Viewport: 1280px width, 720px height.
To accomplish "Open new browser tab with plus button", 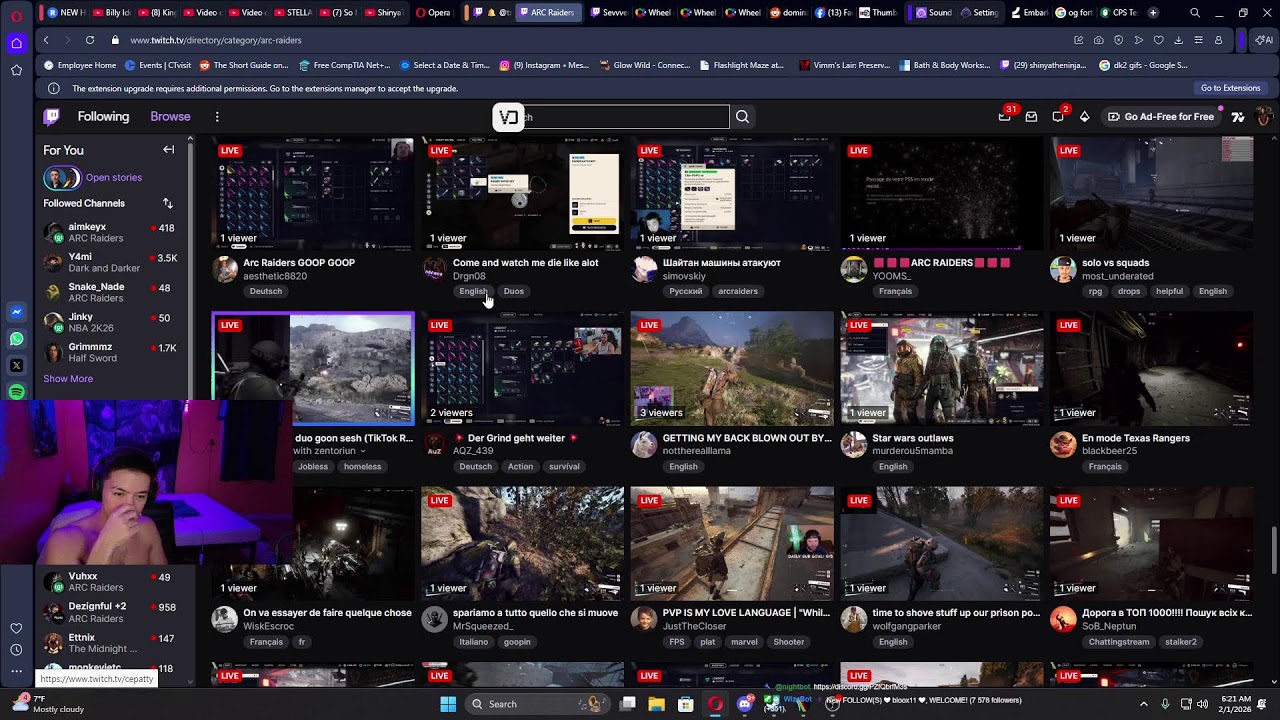I will tap(1153, 13).
